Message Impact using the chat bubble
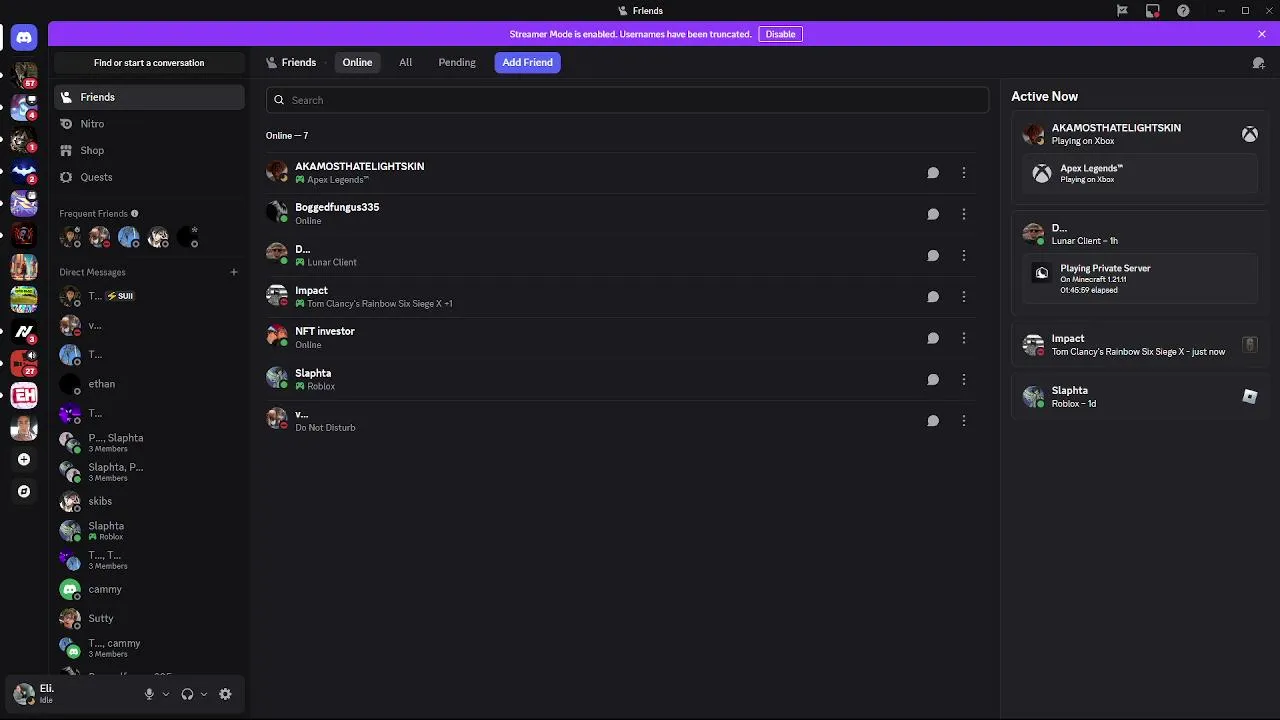The height and width of the screenshot is (720, 1280). 933,297
